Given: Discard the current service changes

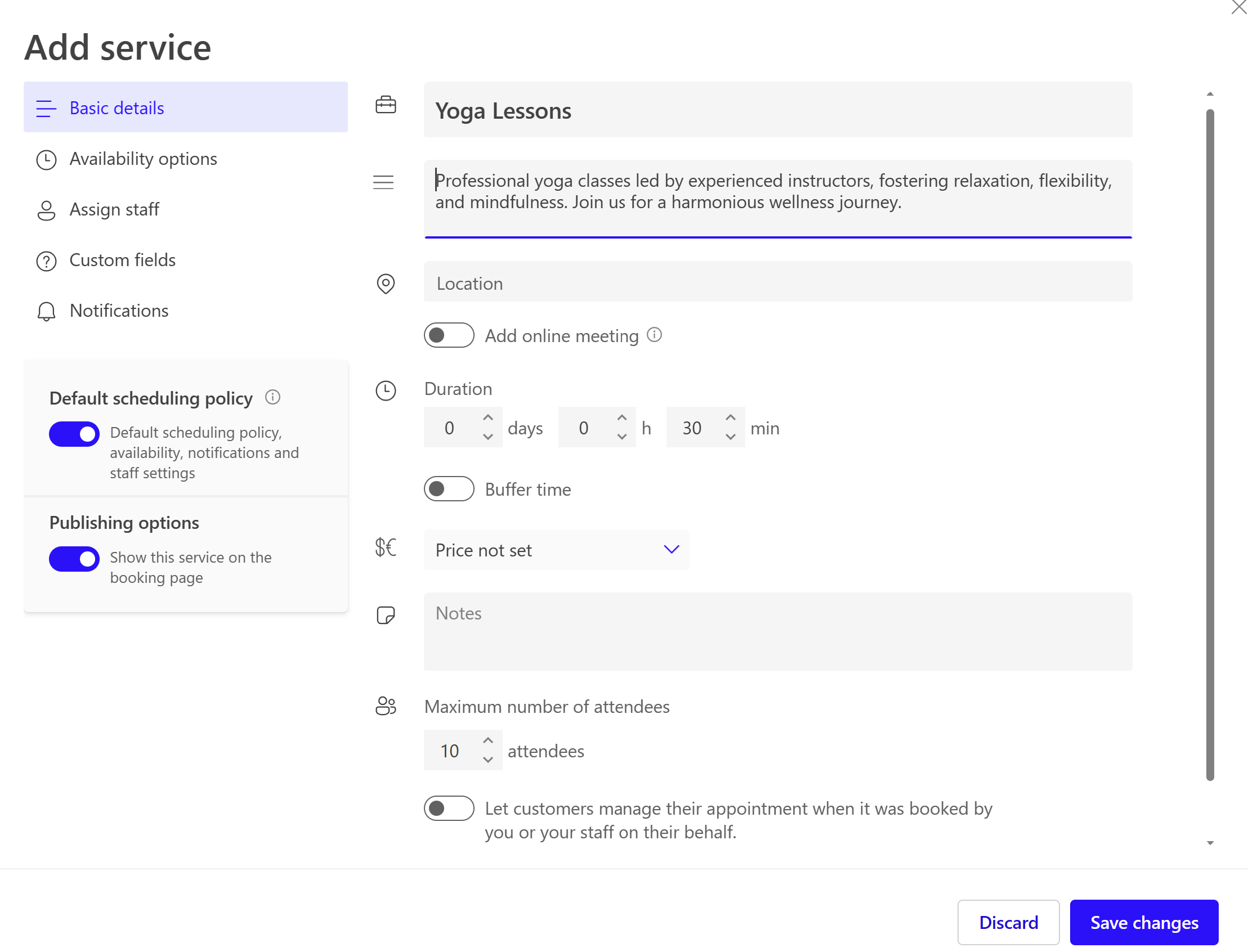Looking at the screenshot, I should pyautogui.click(x=1008, y=922).
